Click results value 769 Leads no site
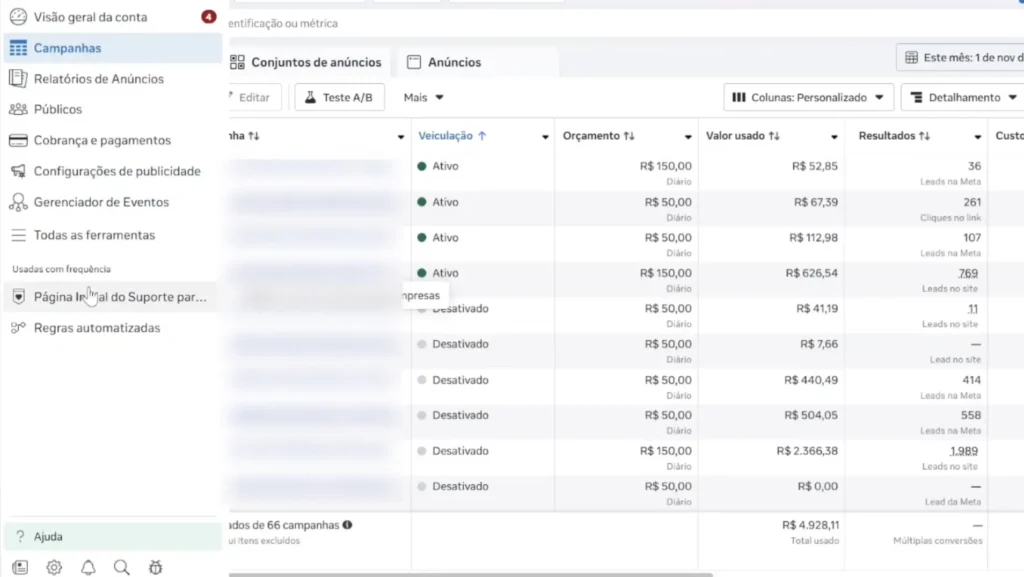 pos(968,273)
